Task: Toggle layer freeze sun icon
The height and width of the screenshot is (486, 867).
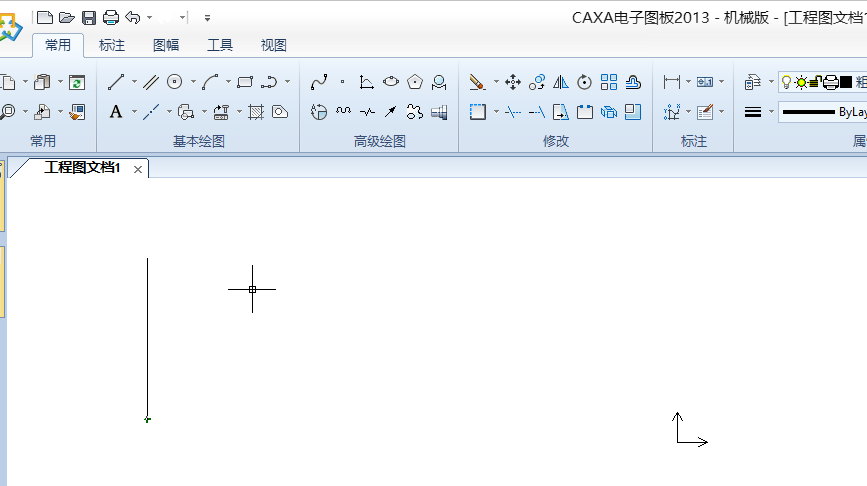Action: coord(801,83)
